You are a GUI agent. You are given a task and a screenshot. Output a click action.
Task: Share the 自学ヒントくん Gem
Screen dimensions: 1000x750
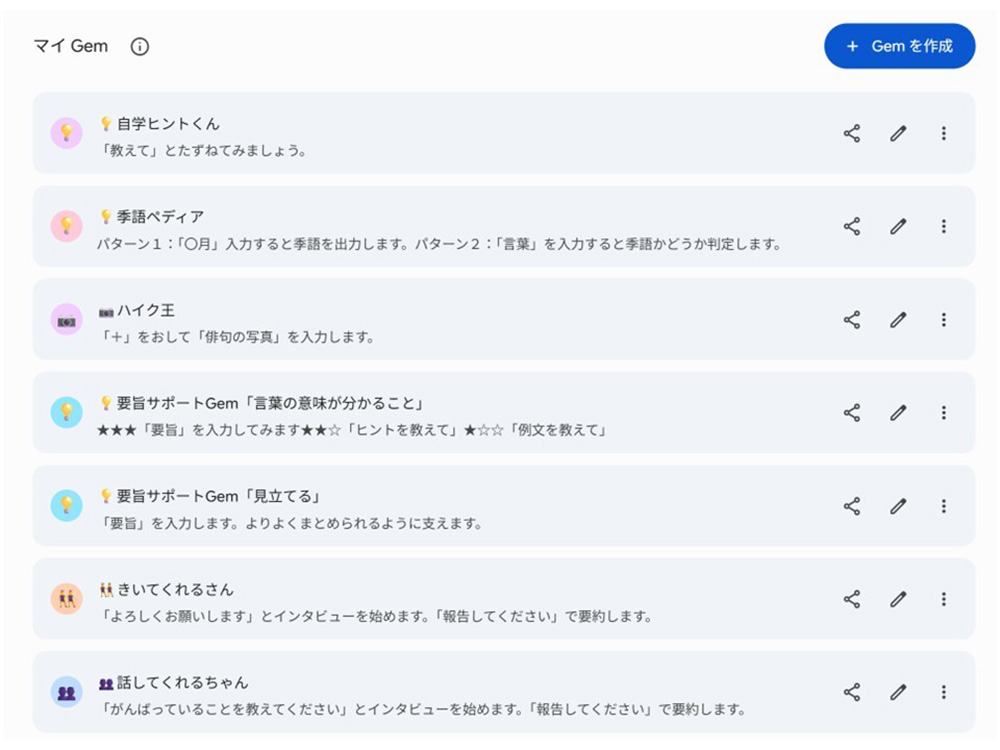pos(852,133)
